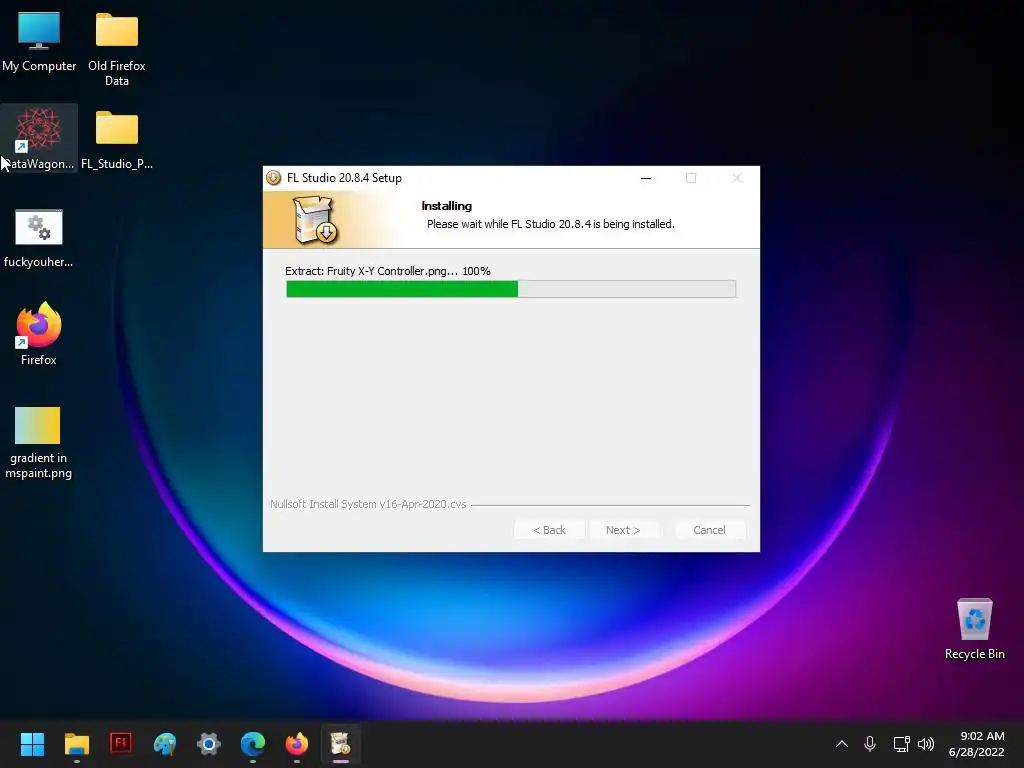
Task: Click the Installing heading text
Action: click(447, 206)
